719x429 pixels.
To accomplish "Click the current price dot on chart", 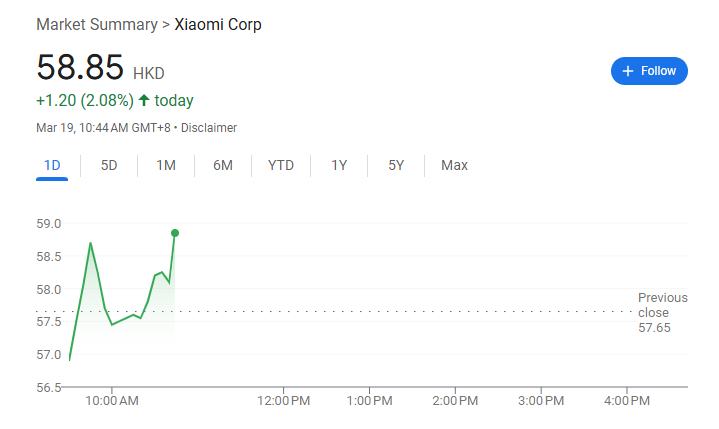I will point(175,233).
